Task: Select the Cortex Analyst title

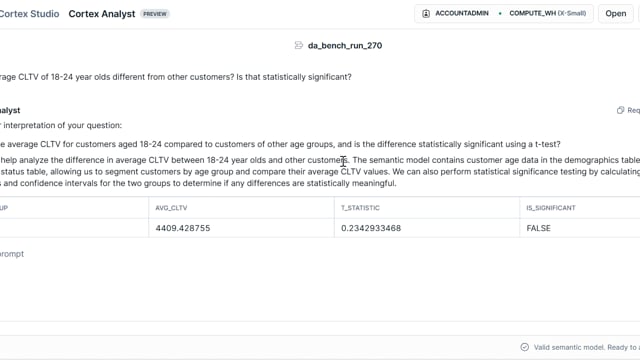Action: (102, 14)
